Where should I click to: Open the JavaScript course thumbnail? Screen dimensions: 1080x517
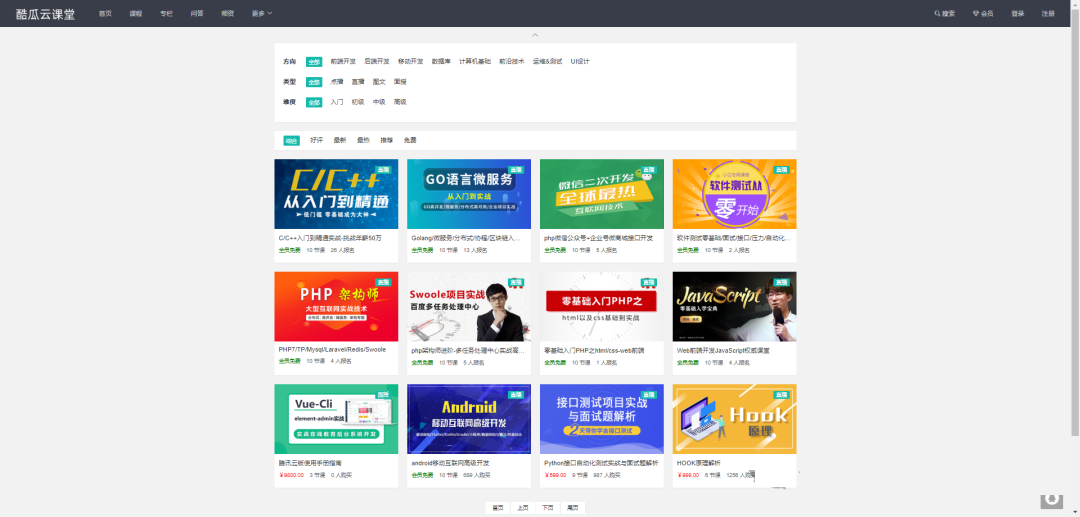click(x=734, y=306)
